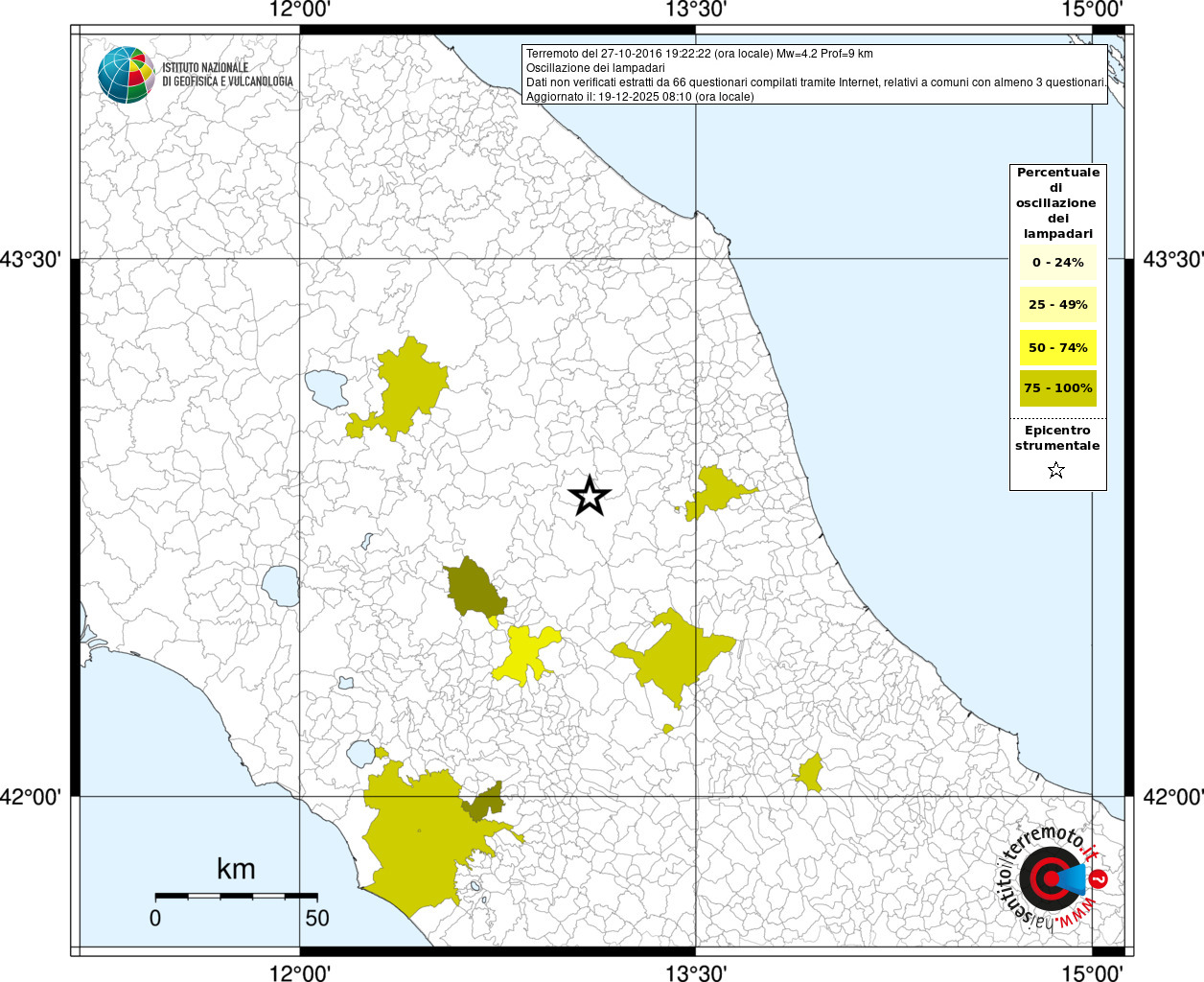Screen dimensions: 1204x982
Task: Click the 'Epicentro strumentale' legend label
Action: tap(1057, 437)
